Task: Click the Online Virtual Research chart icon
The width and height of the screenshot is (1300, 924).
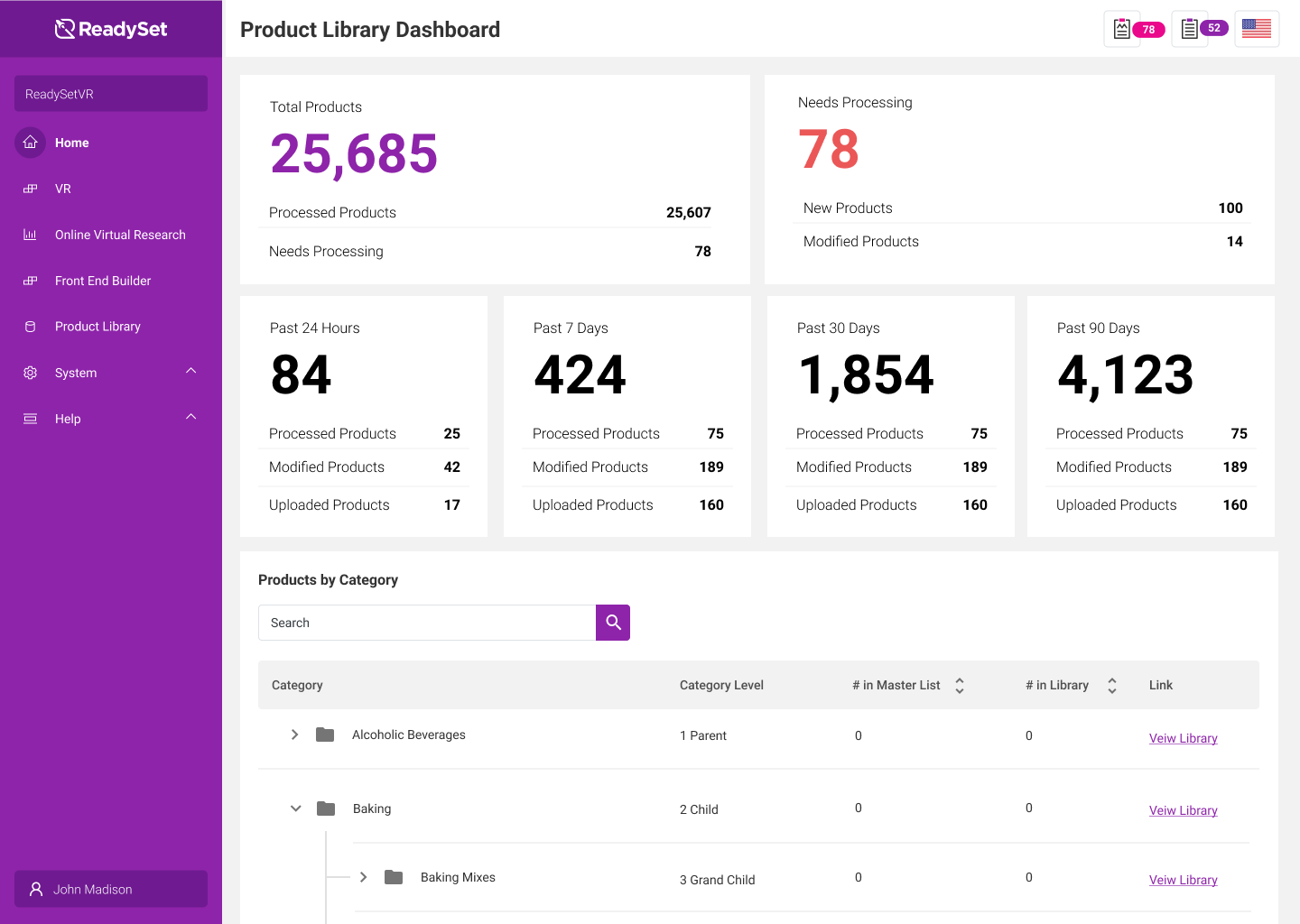Action: point(30,235)
